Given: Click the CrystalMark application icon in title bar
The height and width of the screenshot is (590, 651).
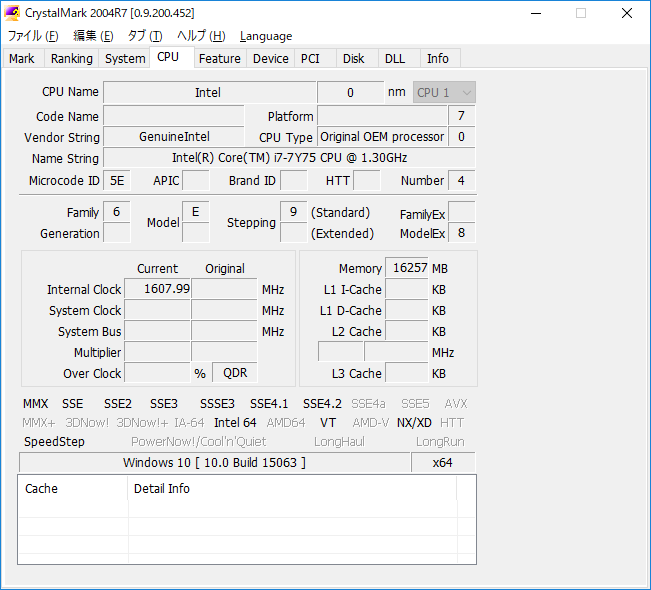Looking at the screenshot, I should (12, 13).
